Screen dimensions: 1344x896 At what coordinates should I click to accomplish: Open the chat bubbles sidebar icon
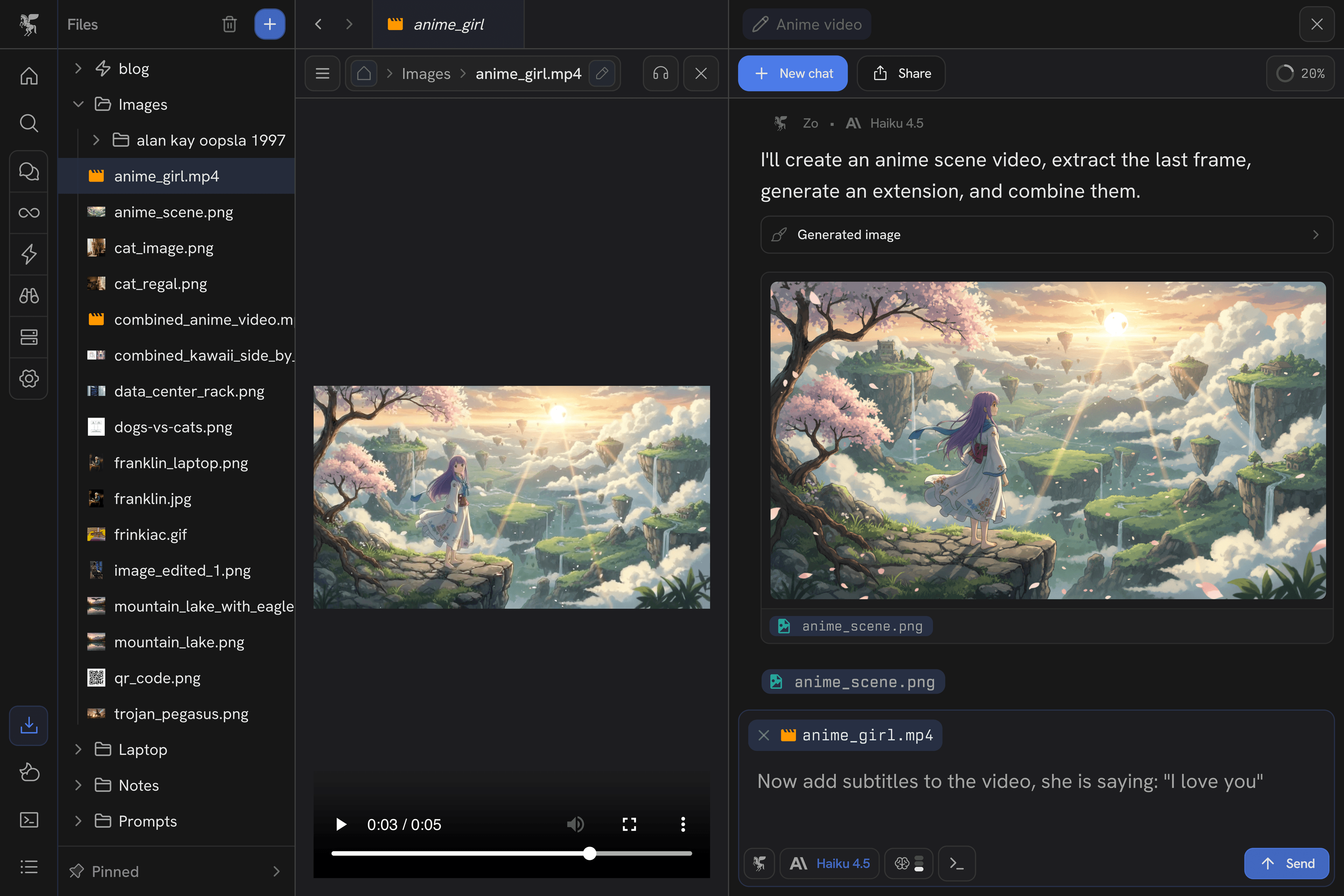[29, 171]
